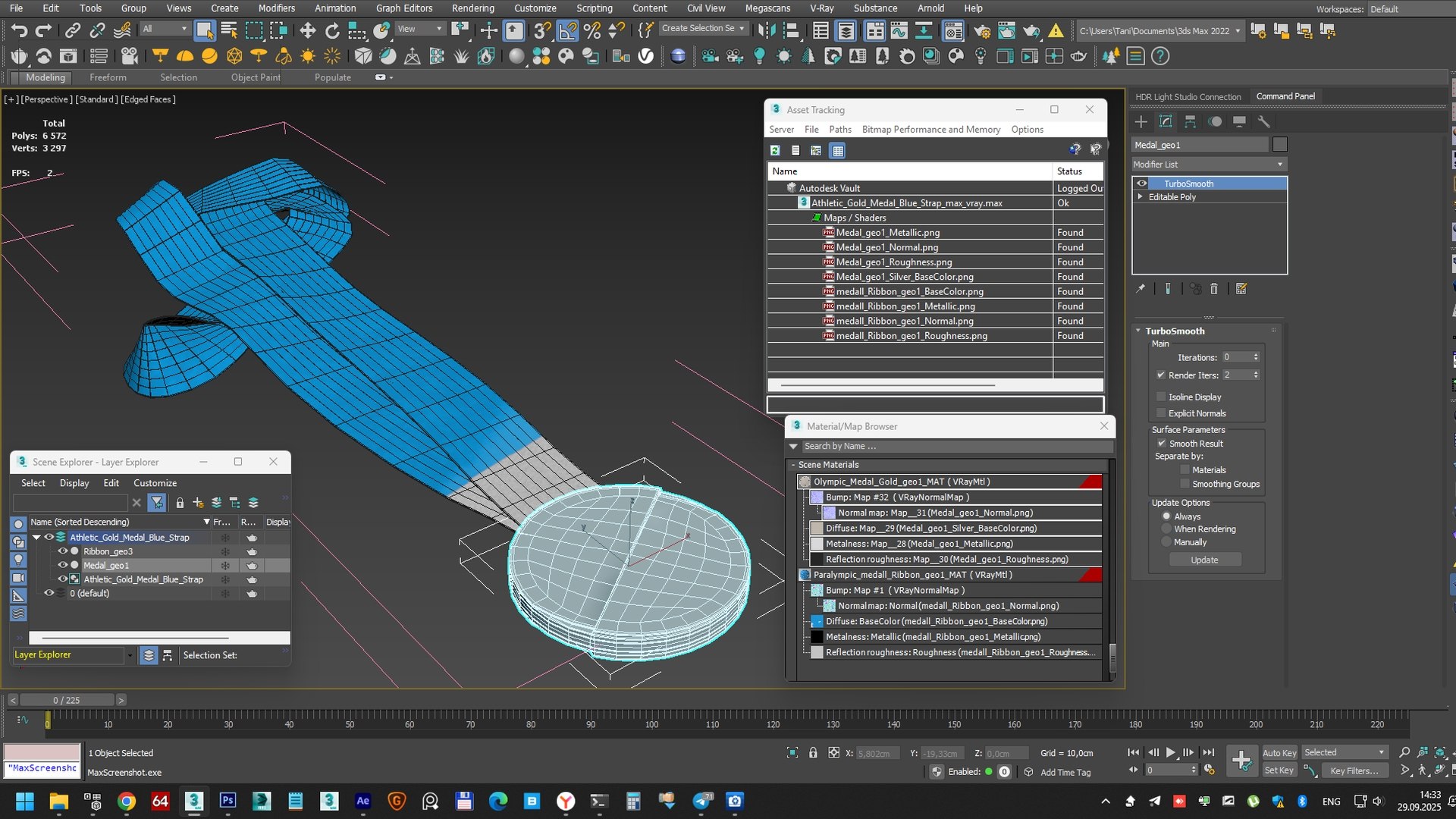Viewport: 1456px width, 819px height.
Task: Click Table view icon in Asset Tracking
Action: tap(837, 150)
